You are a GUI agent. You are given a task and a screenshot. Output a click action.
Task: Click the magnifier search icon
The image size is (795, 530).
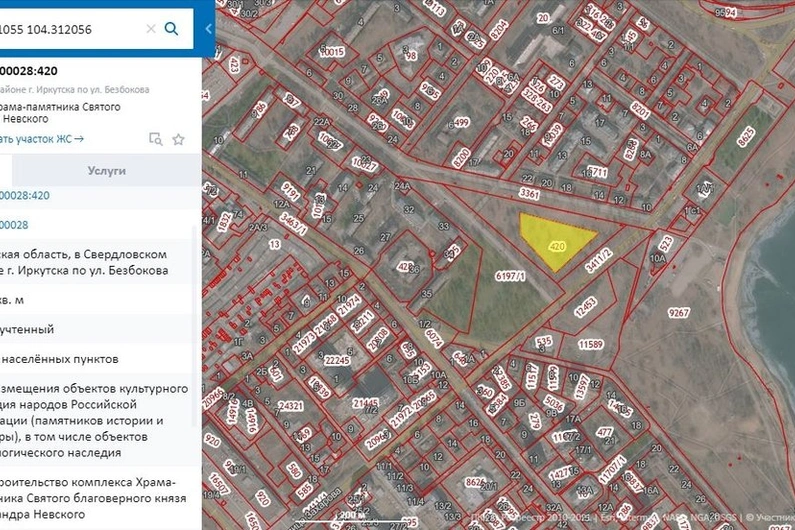(172, 29)
